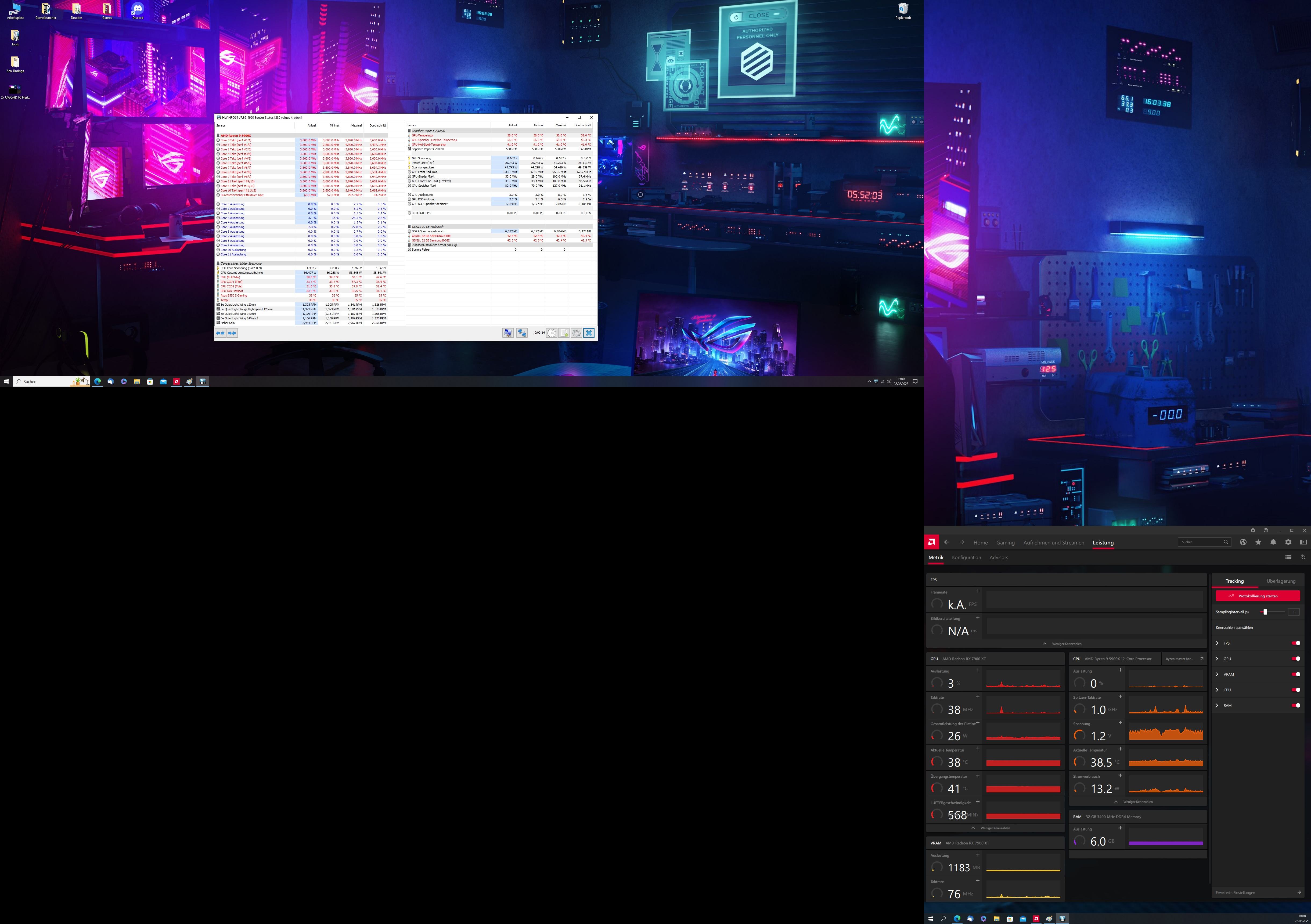The width and height of the screenshot is (1311, 924).
Task: Go back with the AMD back arrow
Action: [x=946, y=542]
